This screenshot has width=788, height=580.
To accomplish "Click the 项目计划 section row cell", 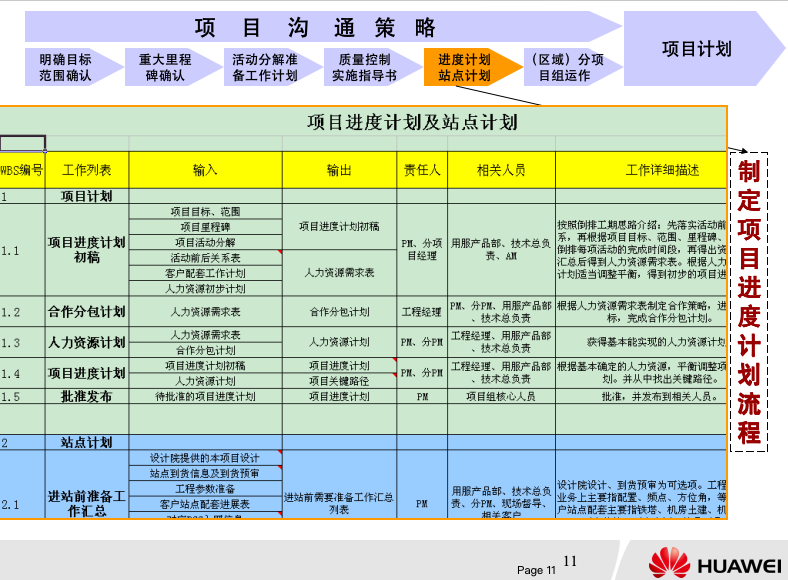I will (x=87, y=196).
